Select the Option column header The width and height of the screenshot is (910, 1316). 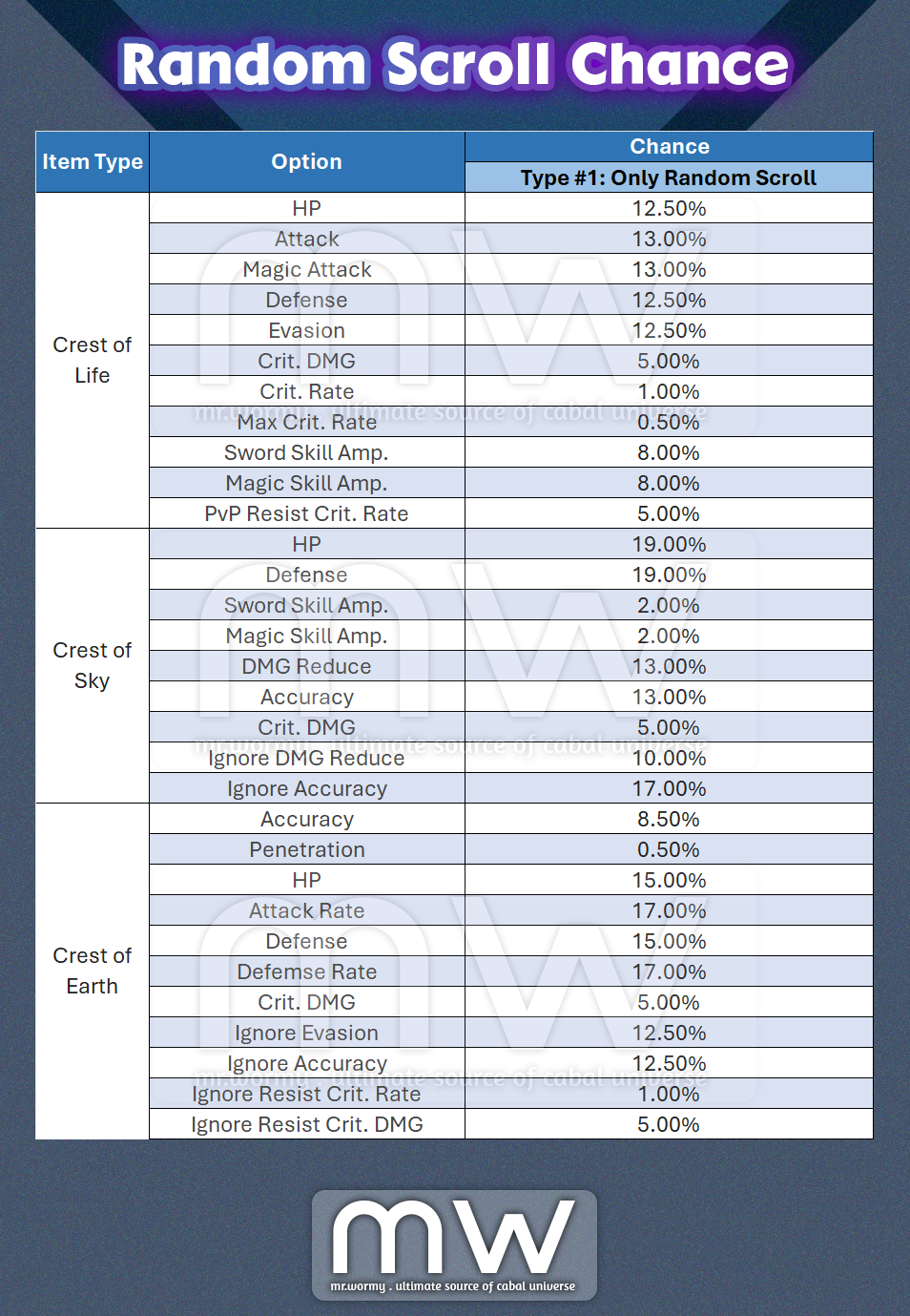[x=306, y=162]
